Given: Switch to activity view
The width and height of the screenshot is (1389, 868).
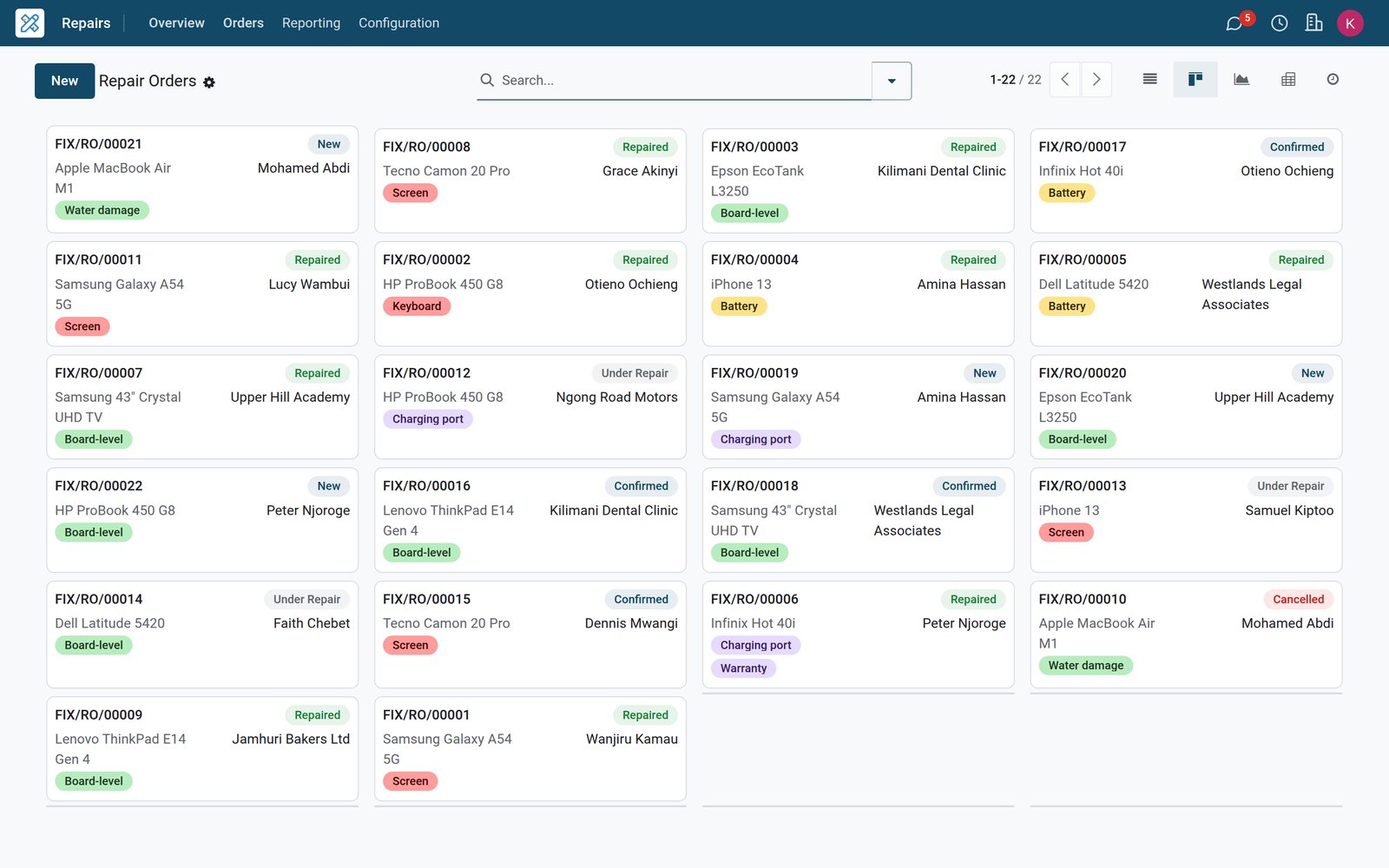Looking at the screenshot, I should click(1333, 79).
